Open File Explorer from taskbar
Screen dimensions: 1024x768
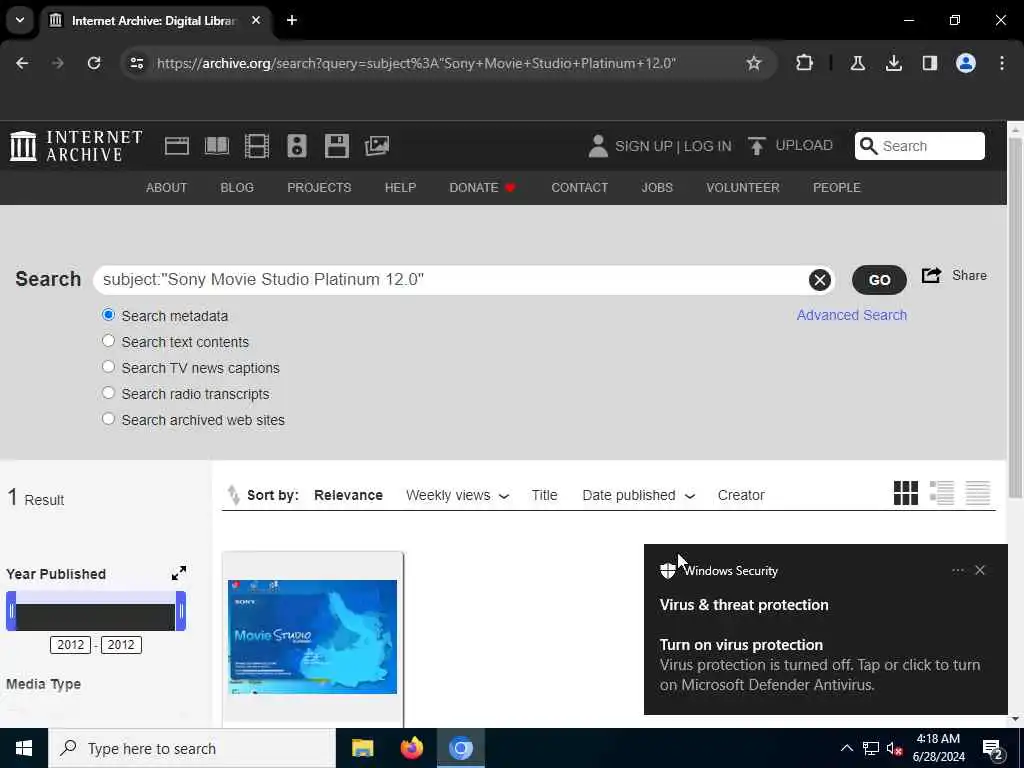coord(362,748)
